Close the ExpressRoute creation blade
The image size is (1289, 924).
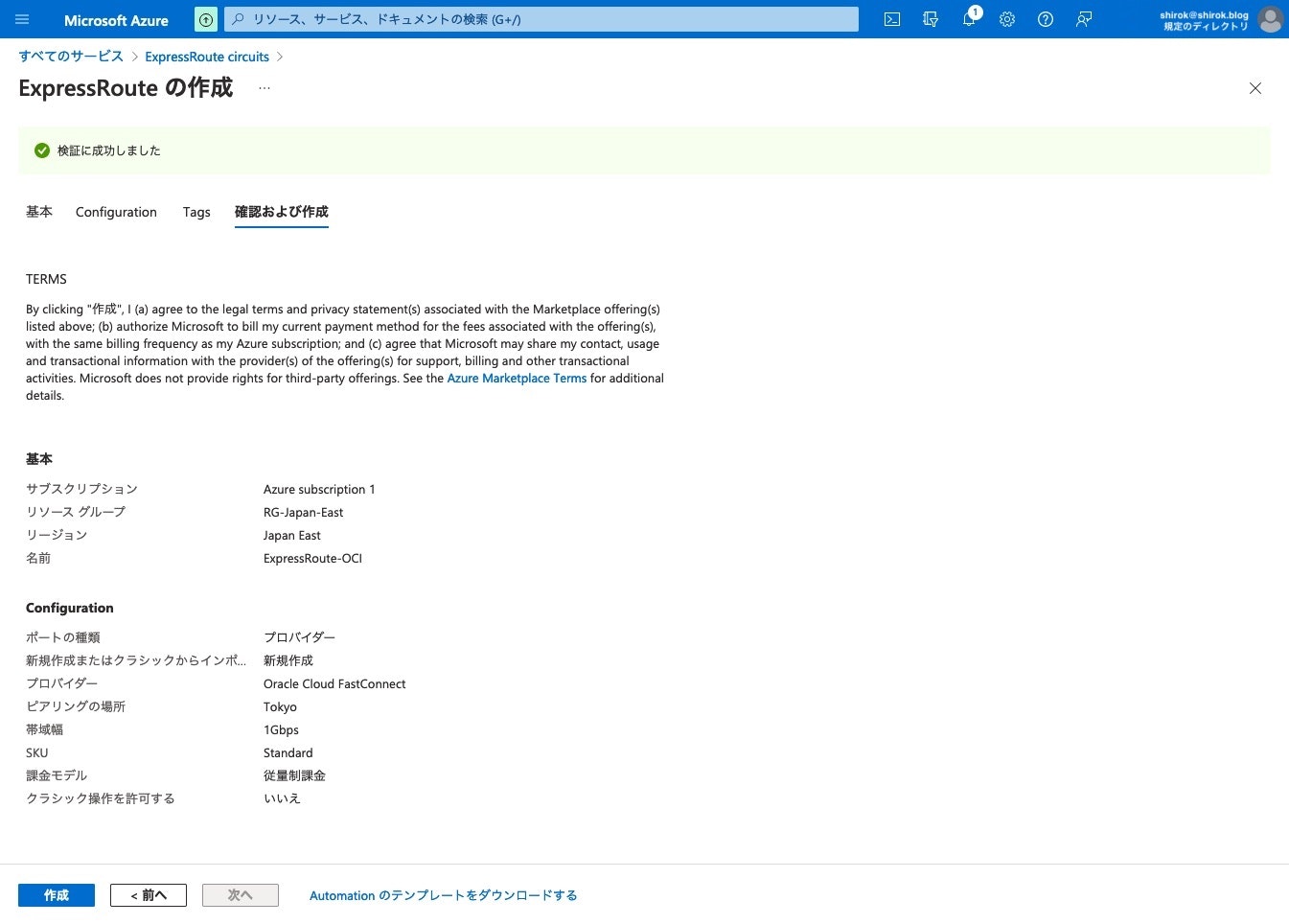click(x=1255, y=88)
